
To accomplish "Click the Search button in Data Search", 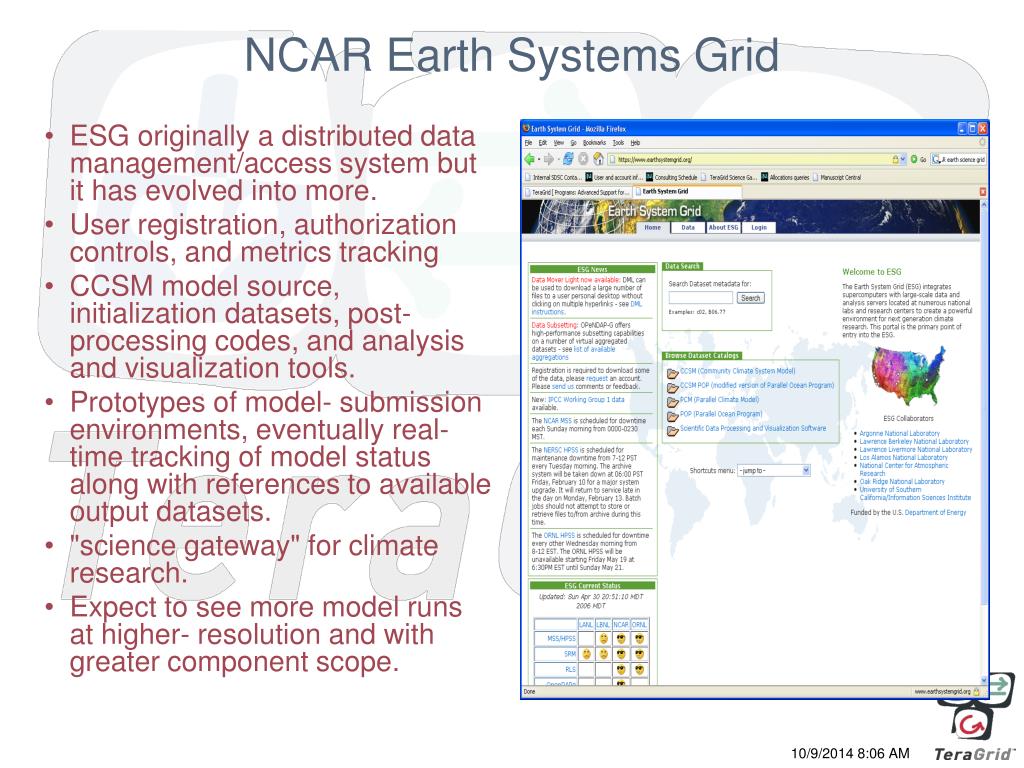I will (x=750, y=298).
